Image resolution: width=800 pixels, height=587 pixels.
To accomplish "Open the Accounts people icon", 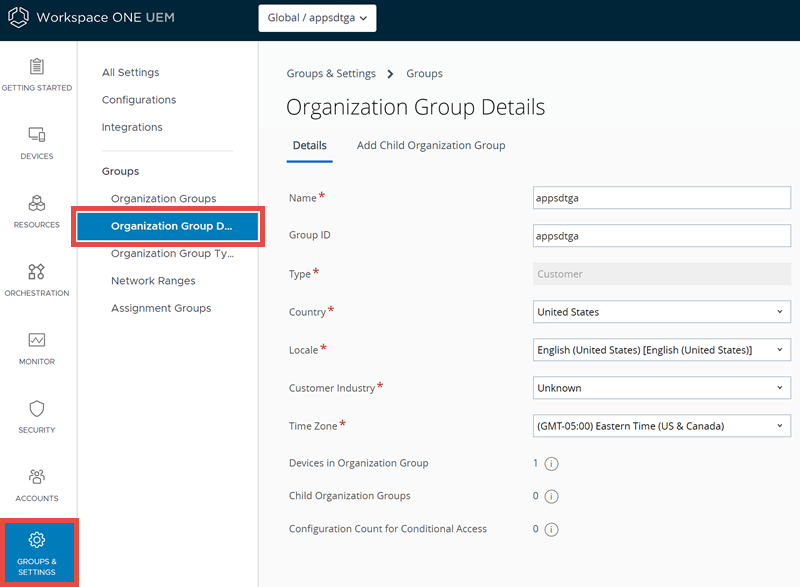I will coord(37,477).
